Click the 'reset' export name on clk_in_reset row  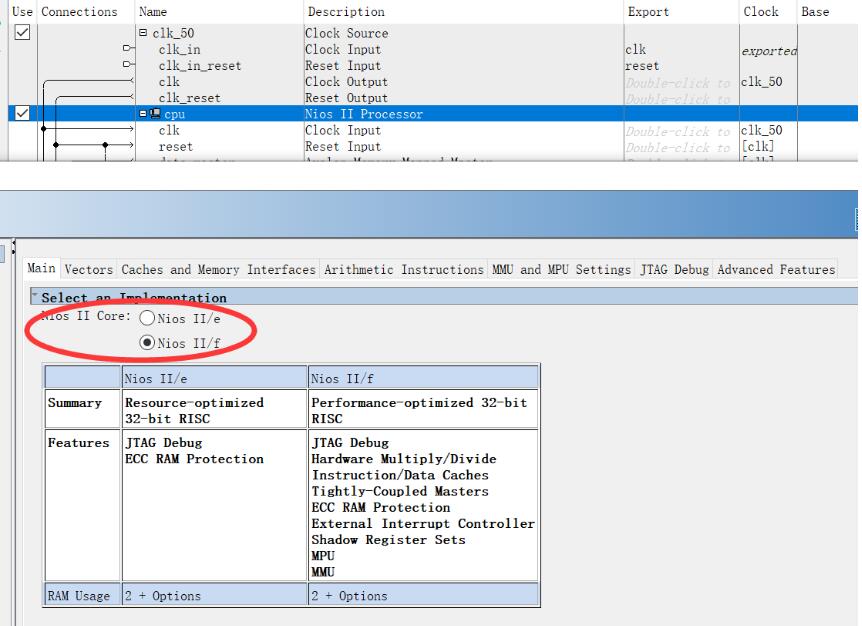[642, 66]
